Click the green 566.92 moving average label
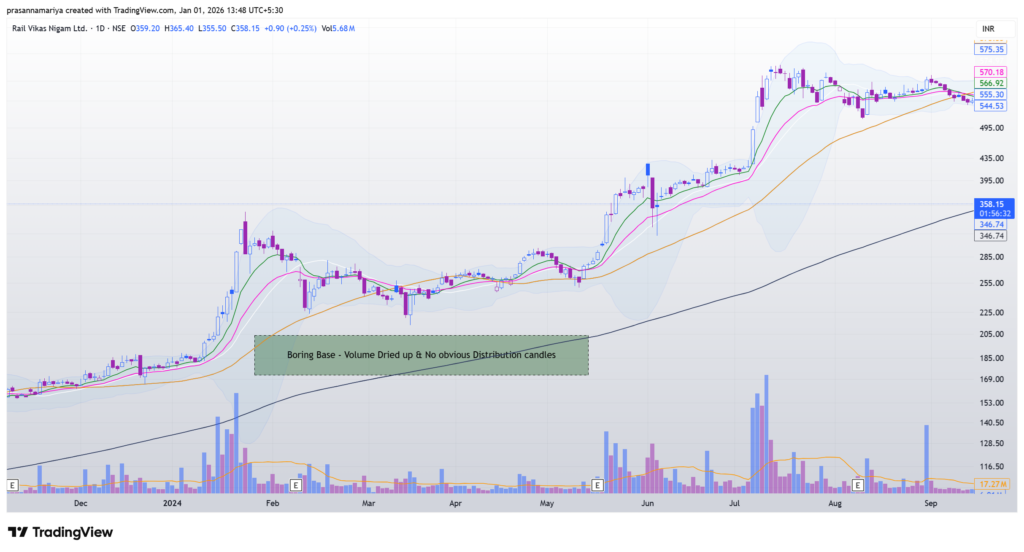Screen dimensions: 1024x552 (x=991, y=83)
